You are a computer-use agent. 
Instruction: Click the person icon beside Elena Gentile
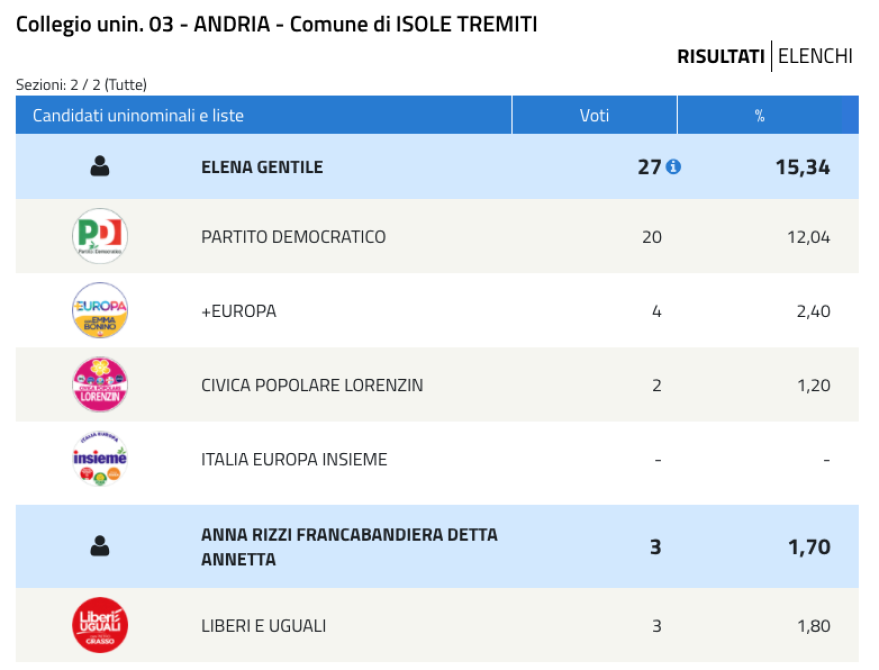coord(100,167)
